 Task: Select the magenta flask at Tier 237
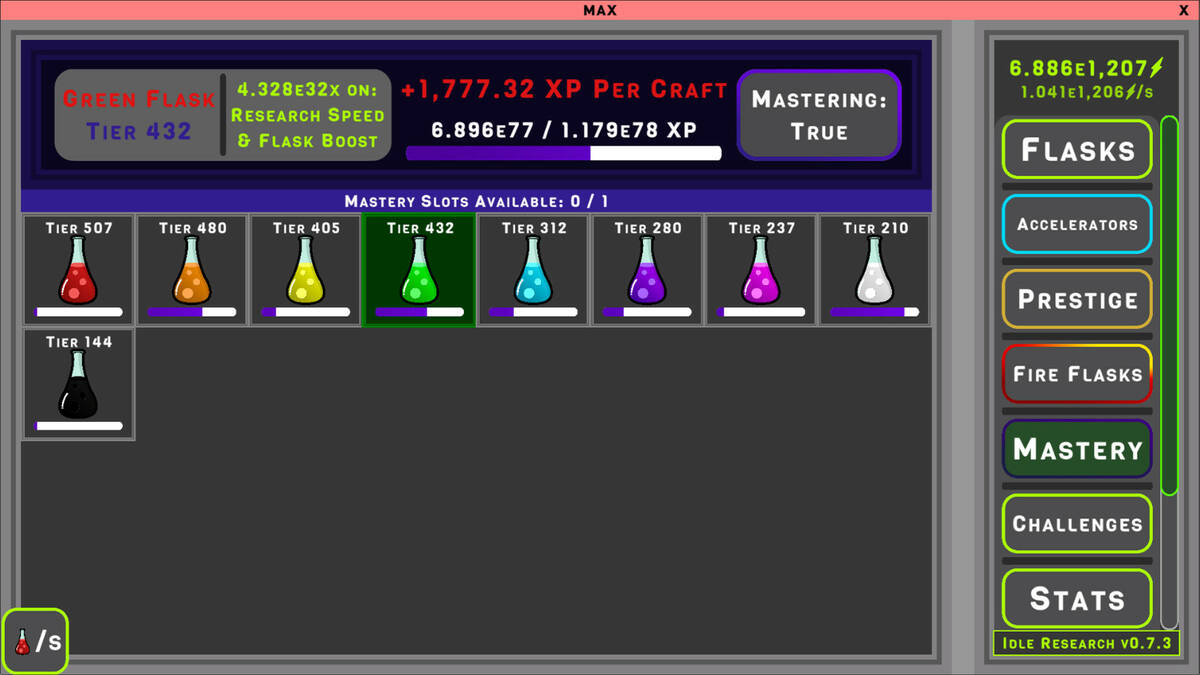coord(762,270)
